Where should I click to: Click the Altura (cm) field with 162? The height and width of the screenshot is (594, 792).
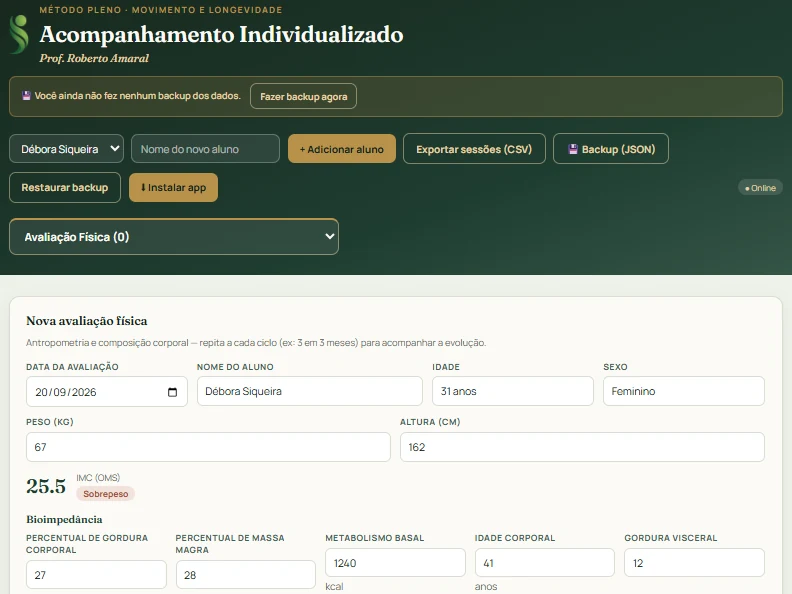(582, 447)
